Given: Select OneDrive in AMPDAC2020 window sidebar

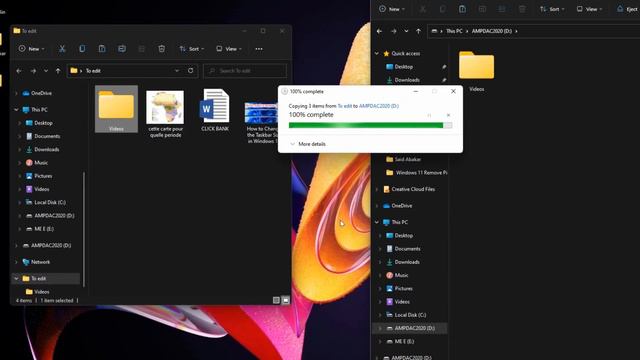Looking at the screenshot, I should click(402, 206).
